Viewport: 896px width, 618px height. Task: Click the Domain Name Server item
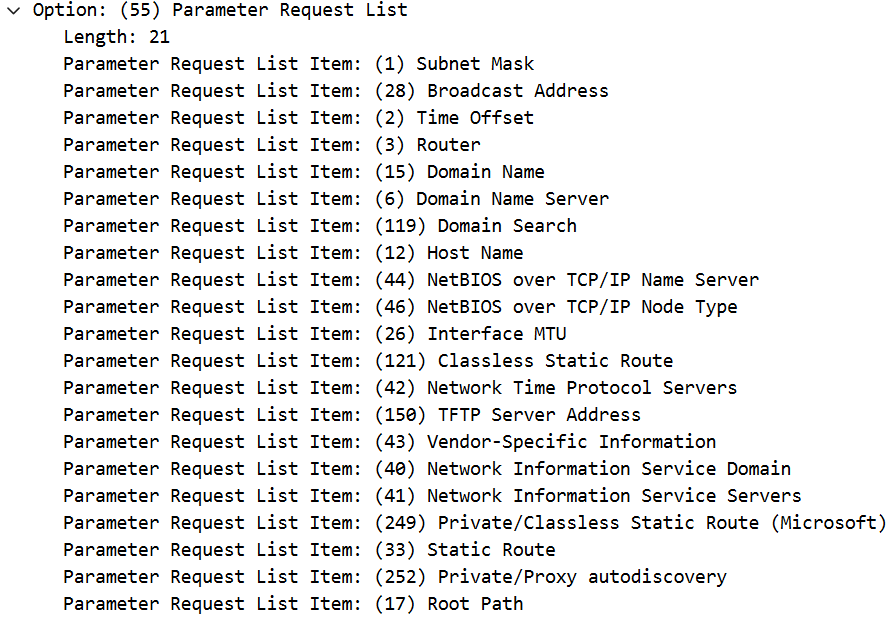335,199
